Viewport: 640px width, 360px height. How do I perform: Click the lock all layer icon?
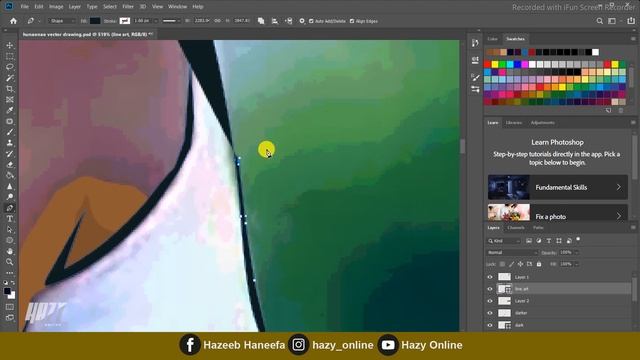click(539, 264)
